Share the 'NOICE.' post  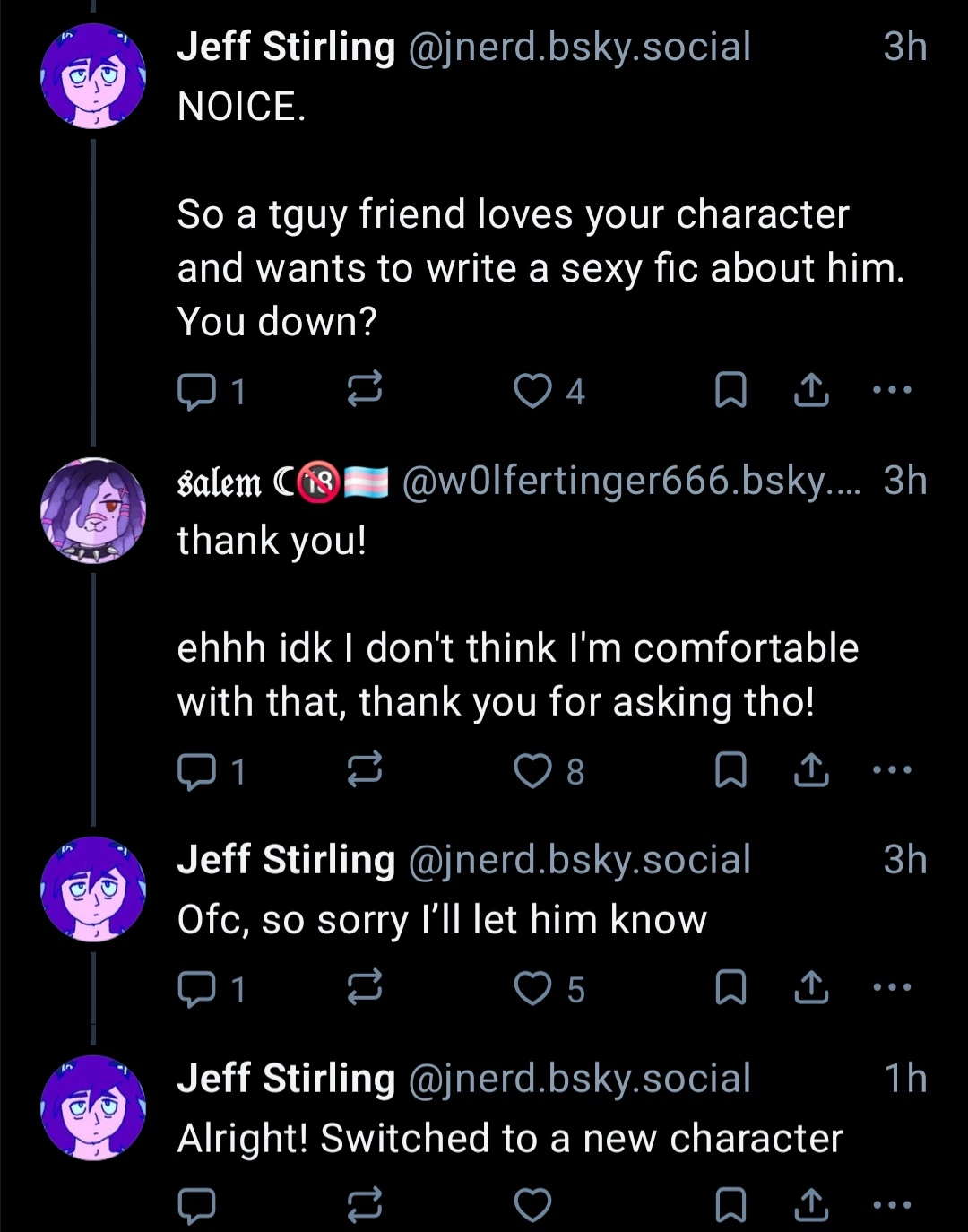[x=811, y=391]
